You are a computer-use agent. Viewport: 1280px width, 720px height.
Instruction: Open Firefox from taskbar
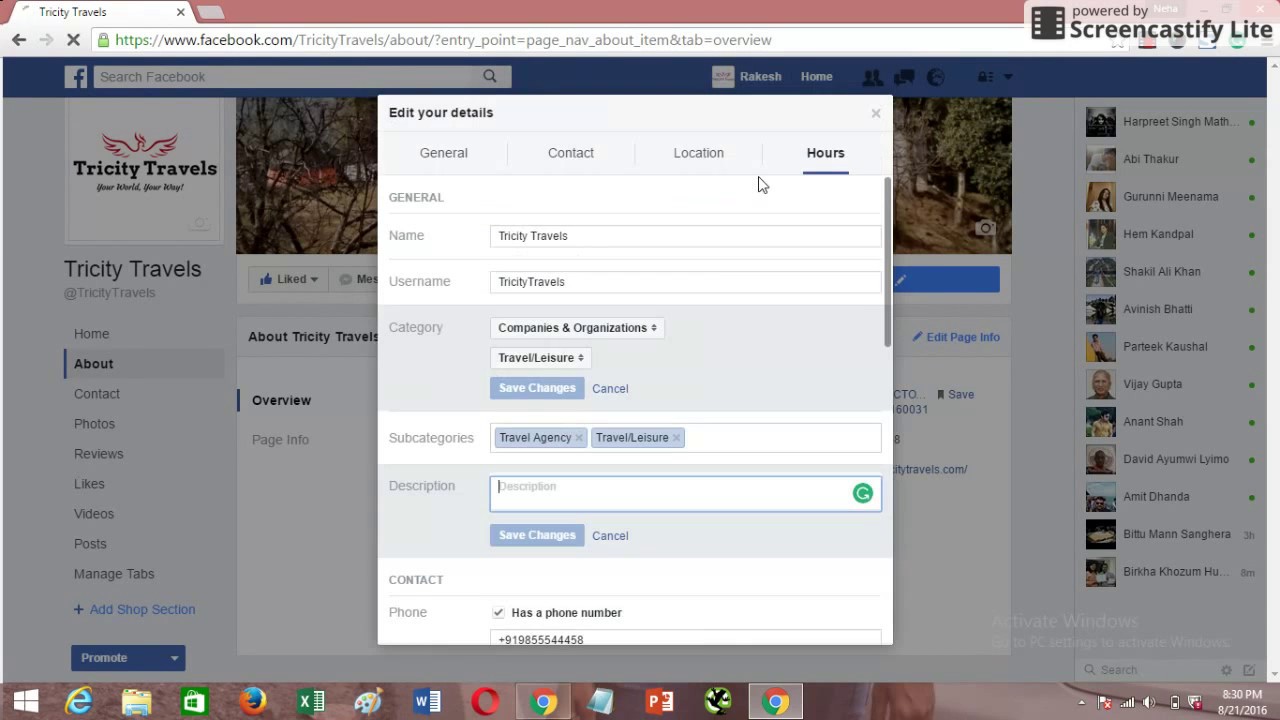[x=252, y=702]
